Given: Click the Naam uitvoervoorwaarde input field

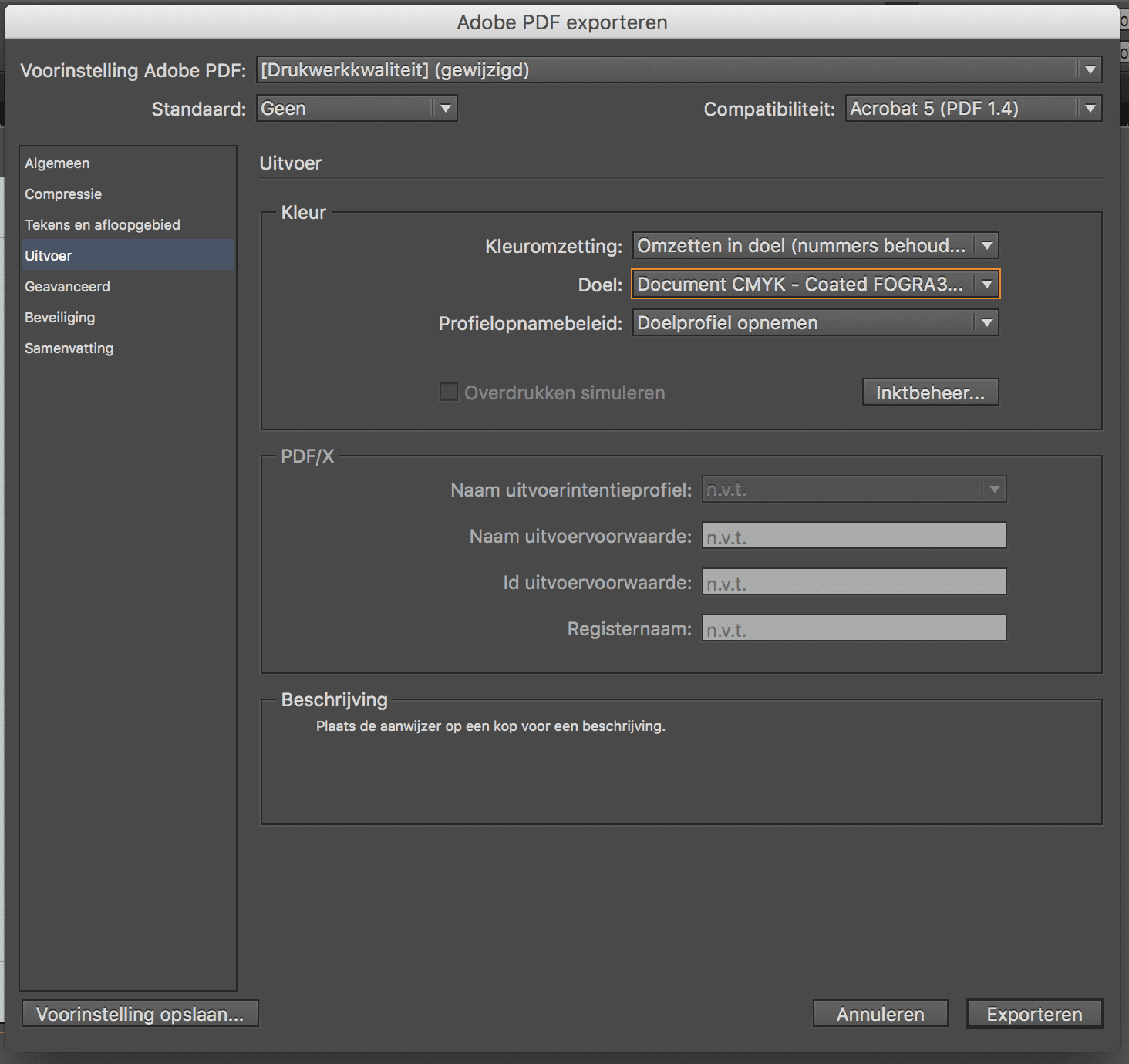Looking at the screenshot, I should click(x=853, y=535).
